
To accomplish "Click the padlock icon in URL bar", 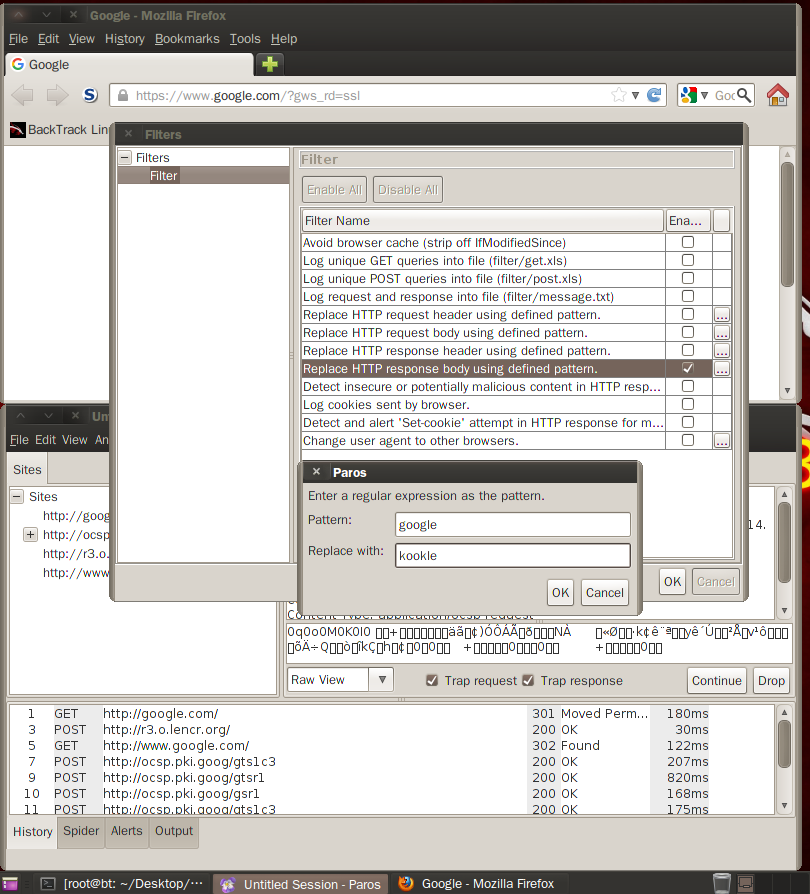I will point(123,95).
